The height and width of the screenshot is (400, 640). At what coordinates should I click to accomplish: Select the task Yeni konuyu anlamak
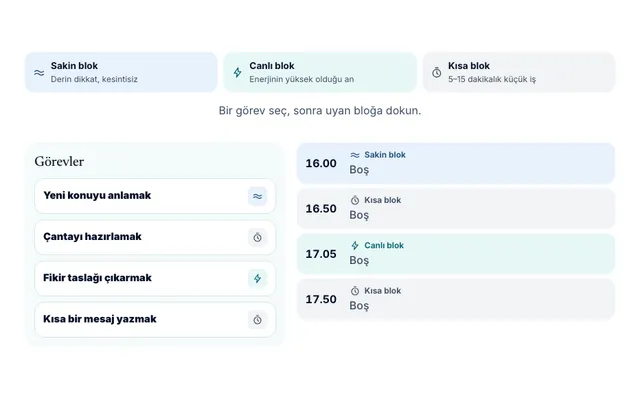point(155,196)
